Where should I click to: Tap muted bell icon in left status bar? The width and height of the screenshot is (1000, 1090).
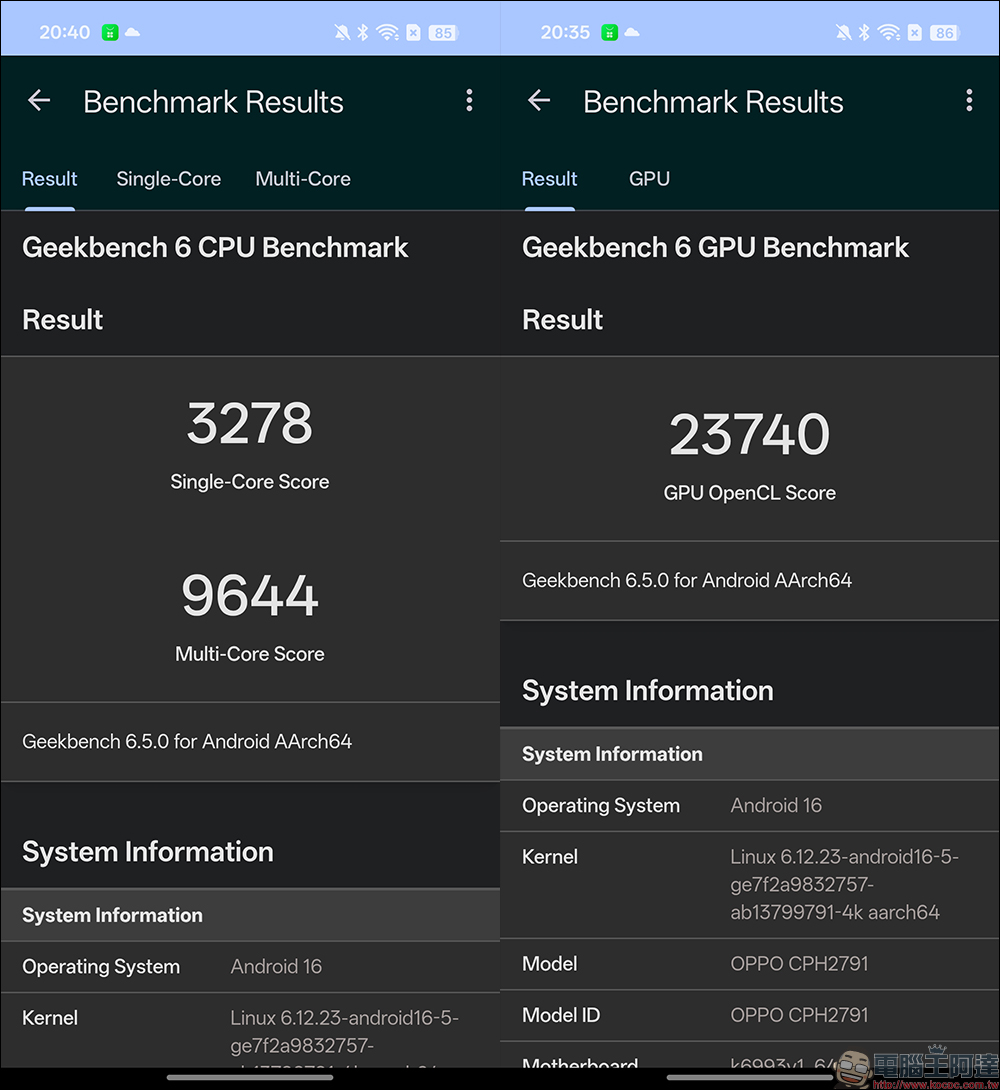(342, 33)
